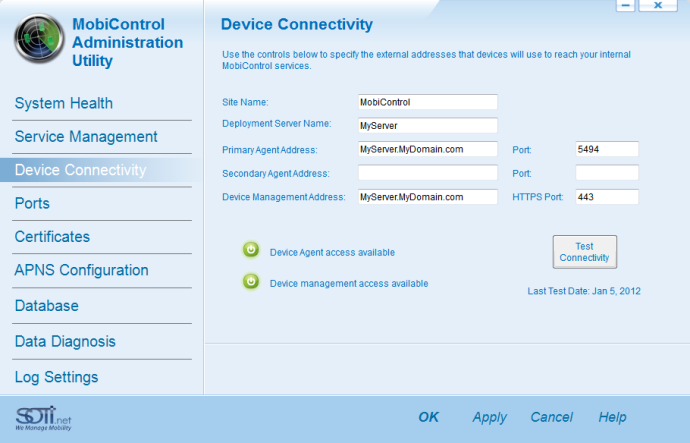Confirm with the OK button
This screenshot has height=443, width=690.
point(428,417)
